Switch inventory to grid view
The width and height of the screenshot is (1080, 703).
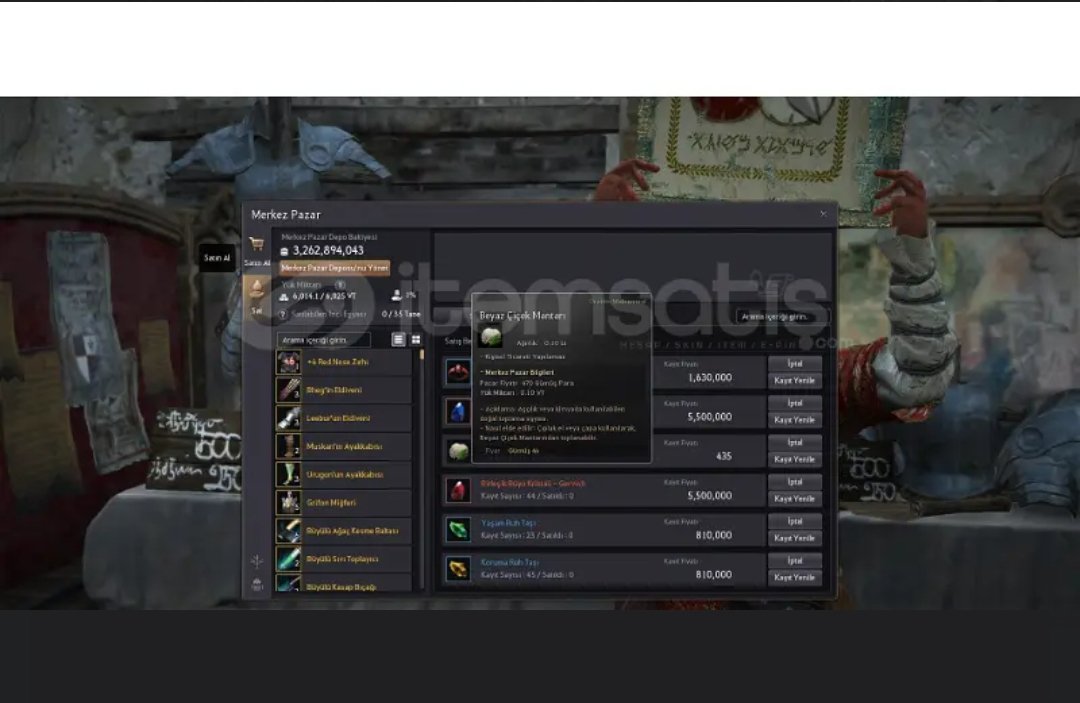click(x=416, y=339)
